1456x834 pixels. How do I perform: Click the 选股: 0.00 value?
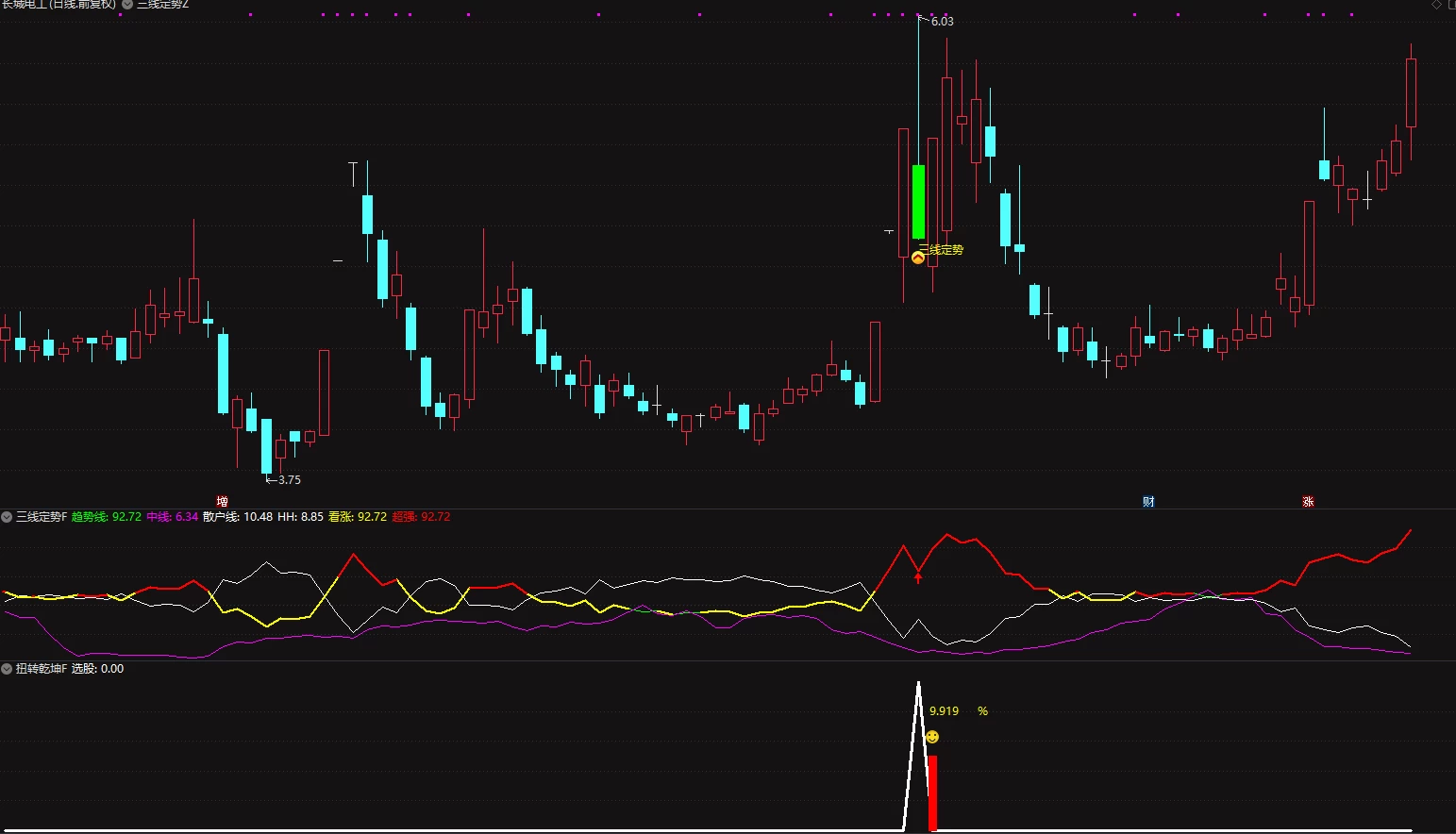pos(98,669)
